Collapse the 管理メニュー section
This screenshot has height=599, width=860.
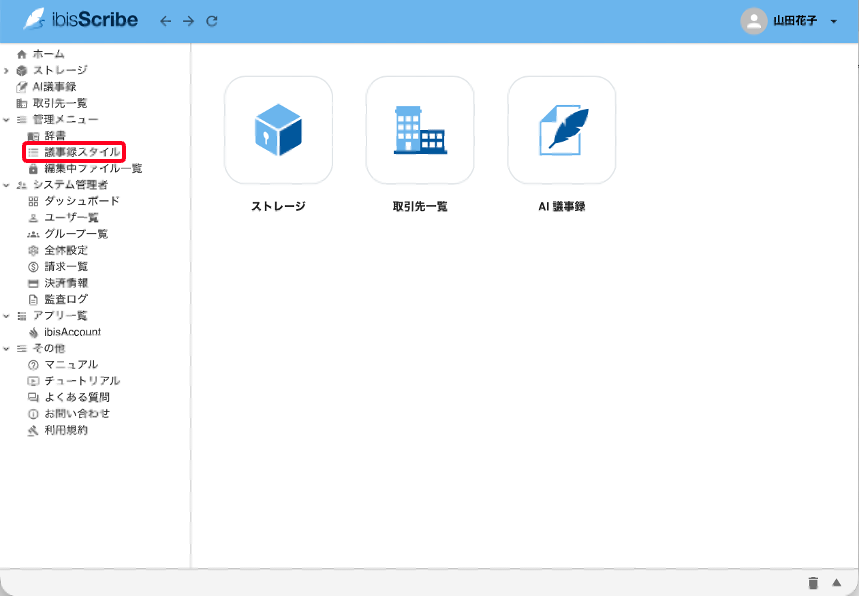click(x=7, y=119)
